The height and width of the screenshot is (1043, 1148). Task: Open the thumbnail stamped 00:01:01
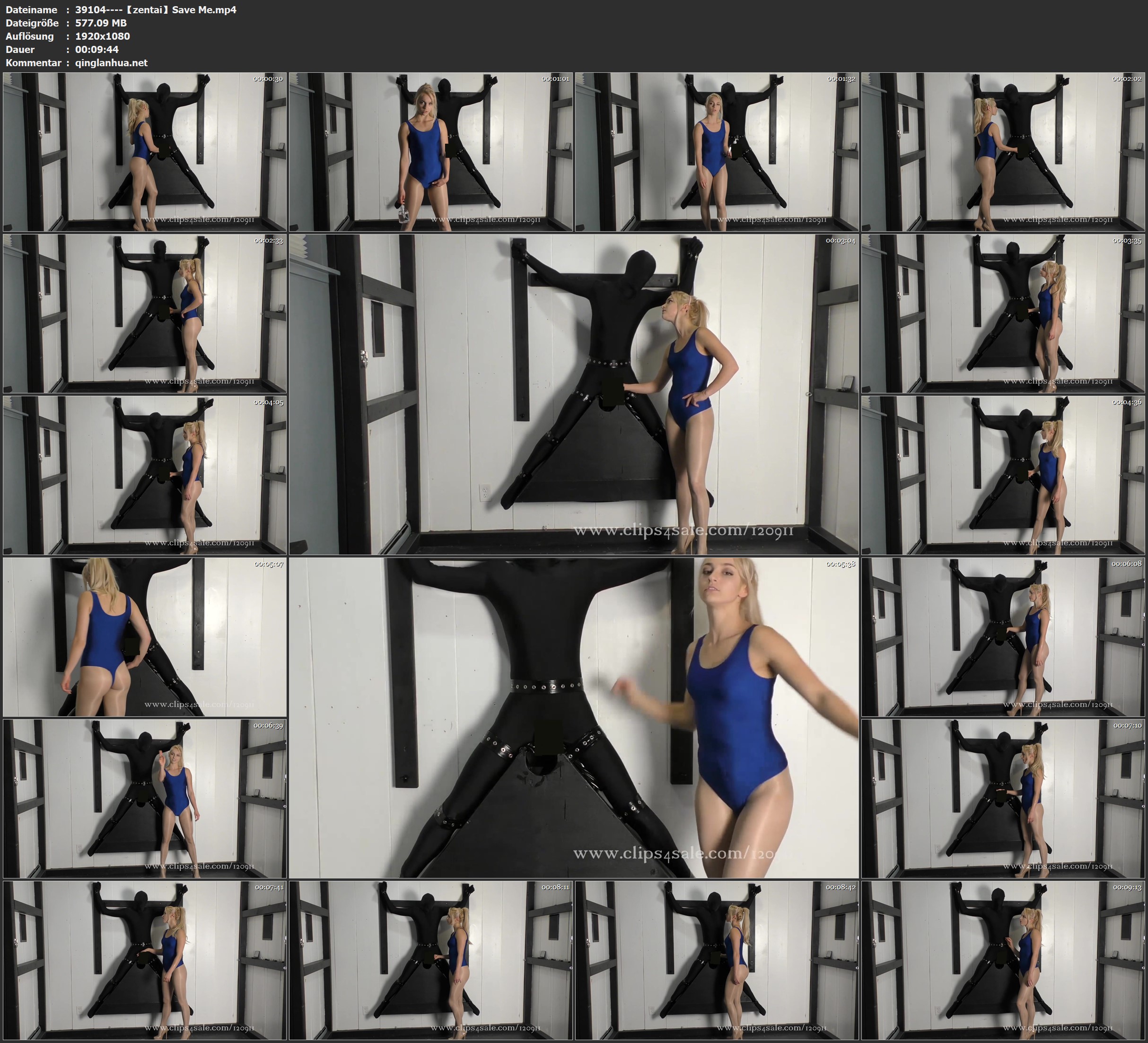pos(431,151)
